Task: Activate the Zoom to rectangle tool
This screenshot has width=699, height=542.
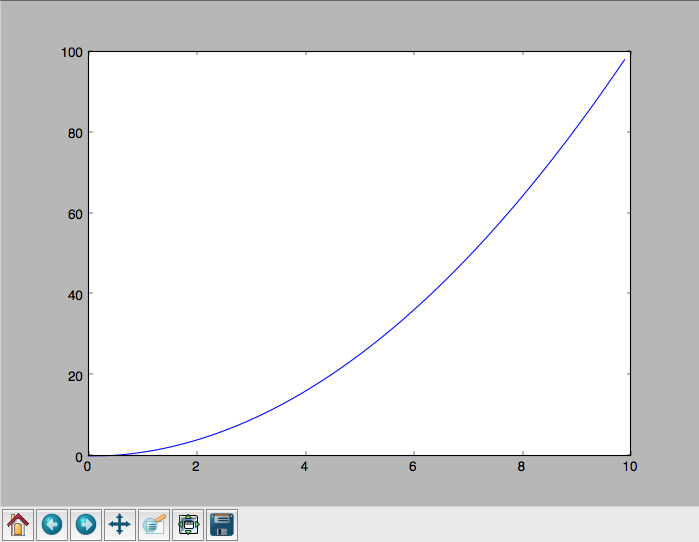Action: pyautogui.click(x=154, y=524)
